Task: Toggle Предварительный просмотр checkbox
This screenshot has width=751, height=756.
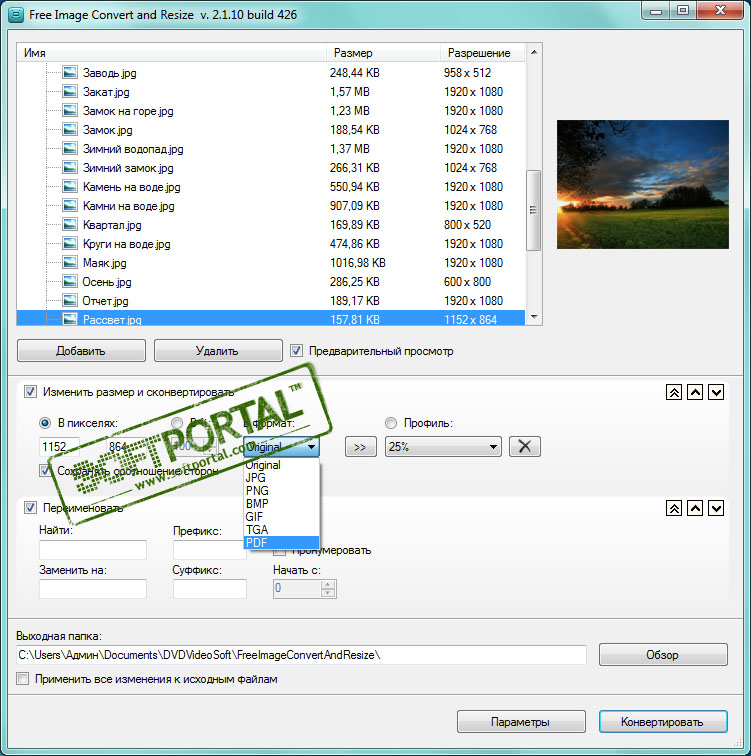Action: (296, 351)
